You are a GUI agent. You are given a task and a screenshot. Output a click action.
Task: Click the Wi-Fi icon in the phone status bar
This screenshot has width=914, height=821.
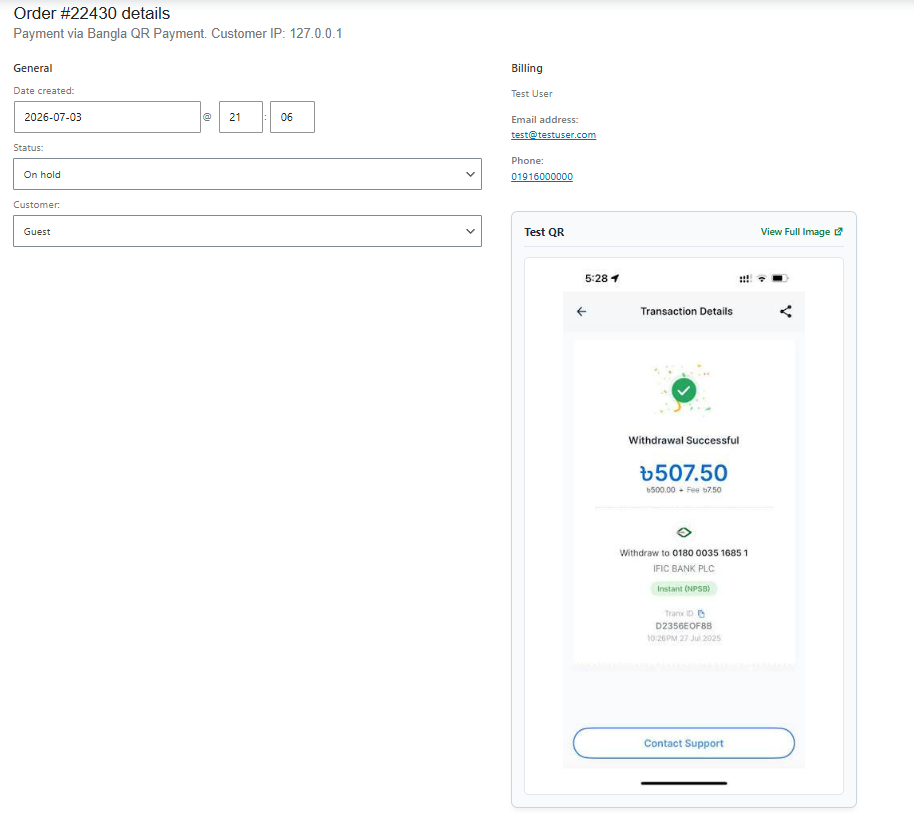point(761,278)
